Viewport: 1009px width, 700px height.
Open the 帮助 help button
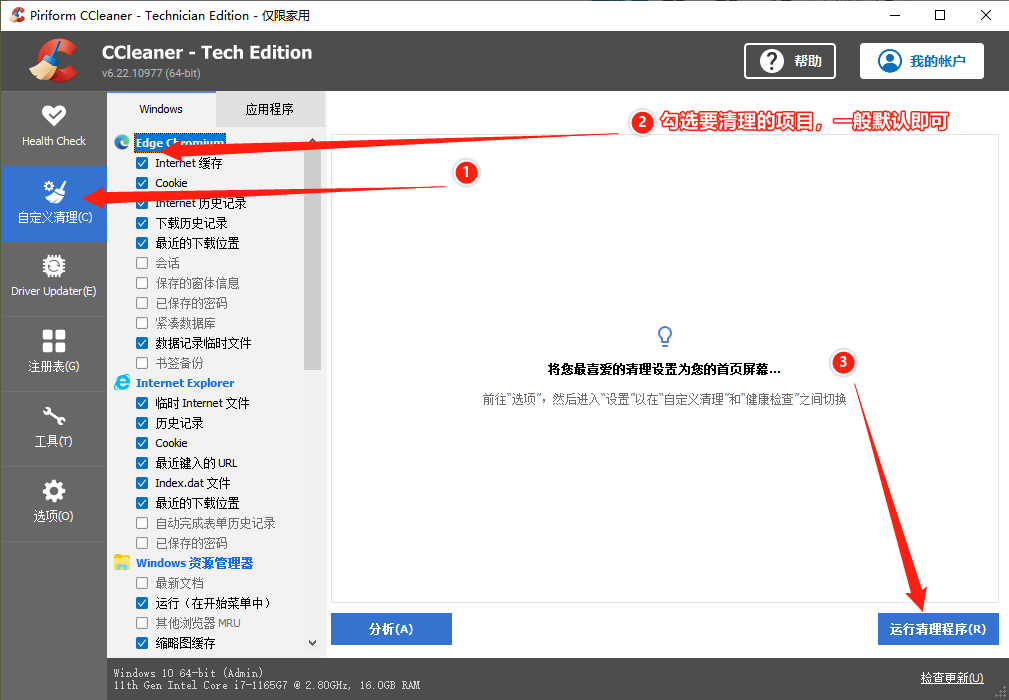coord(790,61)
